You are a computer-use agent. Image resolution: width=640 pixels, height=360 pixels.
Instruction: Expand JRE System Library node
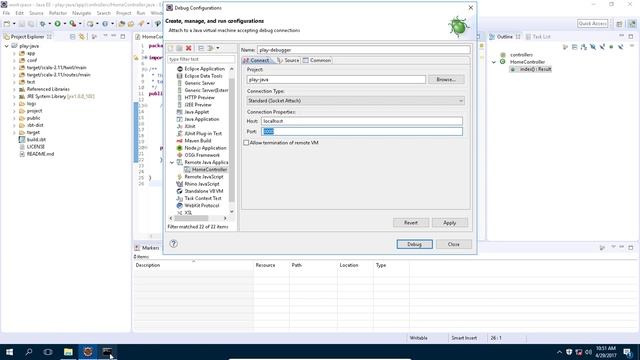point(14,97)
